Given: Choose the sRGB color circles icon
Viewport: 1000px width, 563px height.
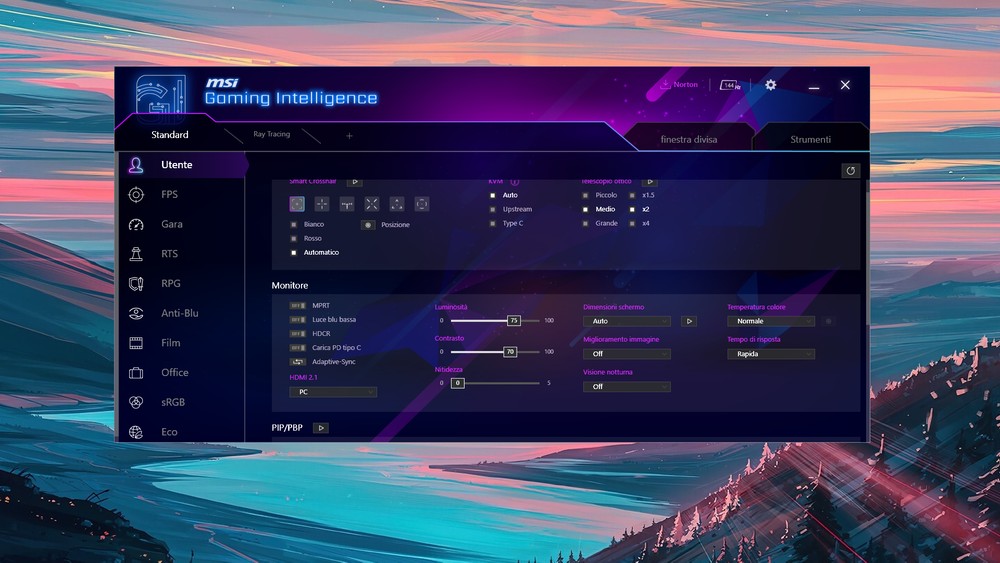Looking at the screenshot, I should (136, 402).
